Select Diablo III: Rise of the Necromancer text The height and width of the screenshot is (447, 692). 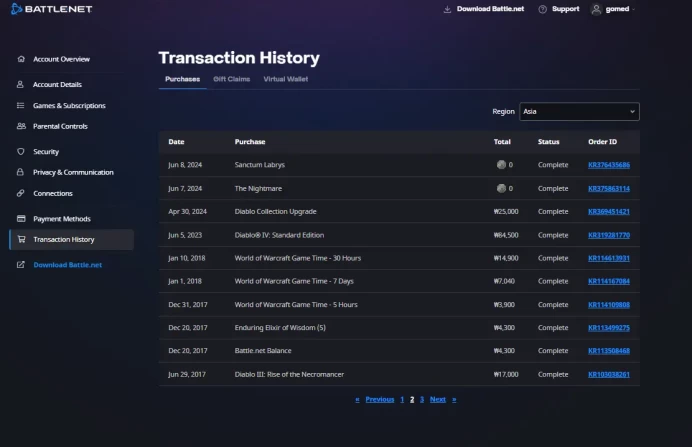[289, 374]
